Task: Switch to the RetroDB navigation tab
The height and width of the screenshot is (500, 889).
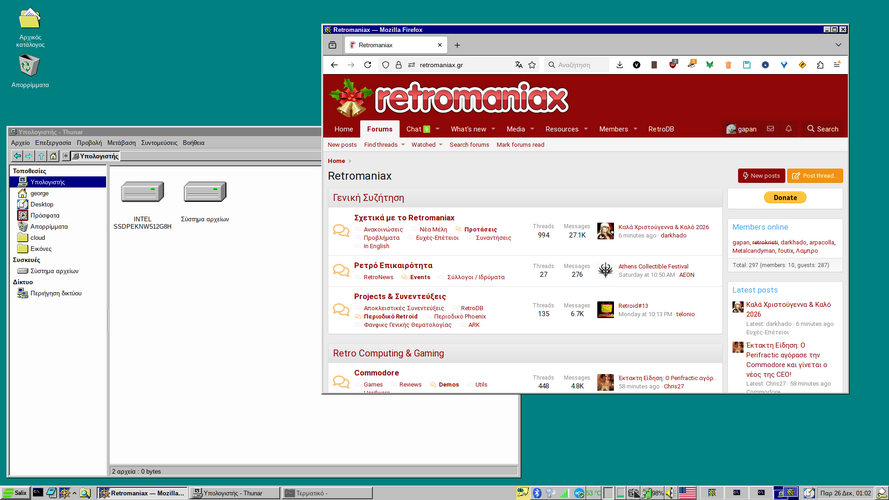Action: (661, 129)
